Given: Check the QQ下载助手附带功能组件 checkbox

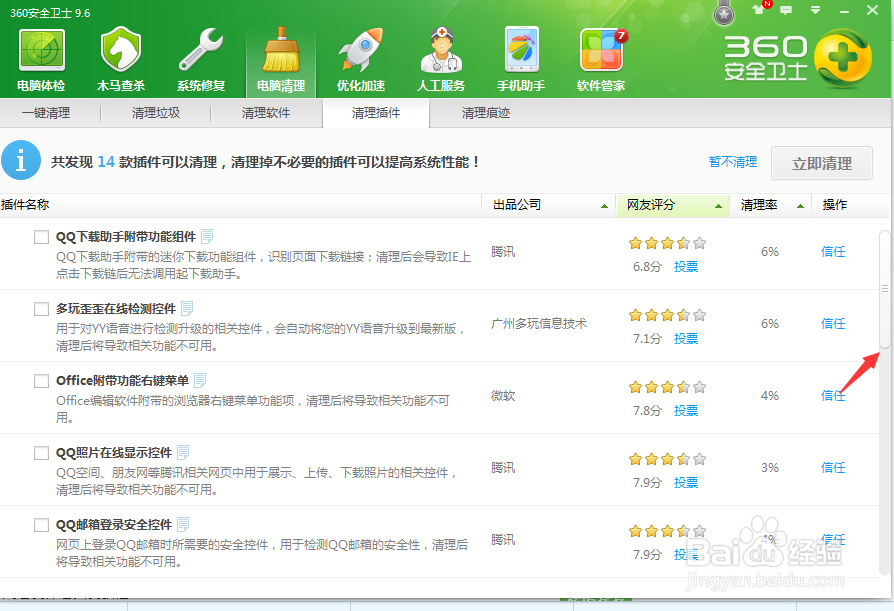Looking at the screenshot, I should coord(41,237).
